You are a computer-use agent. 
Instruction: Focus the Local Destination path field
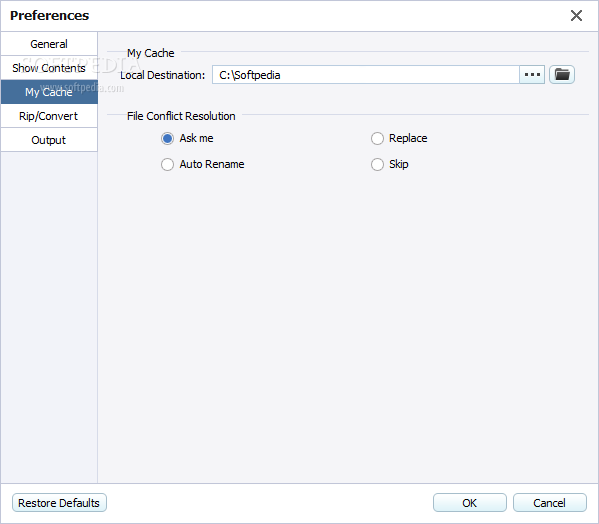pyautogui.click(x=366, y=74)
